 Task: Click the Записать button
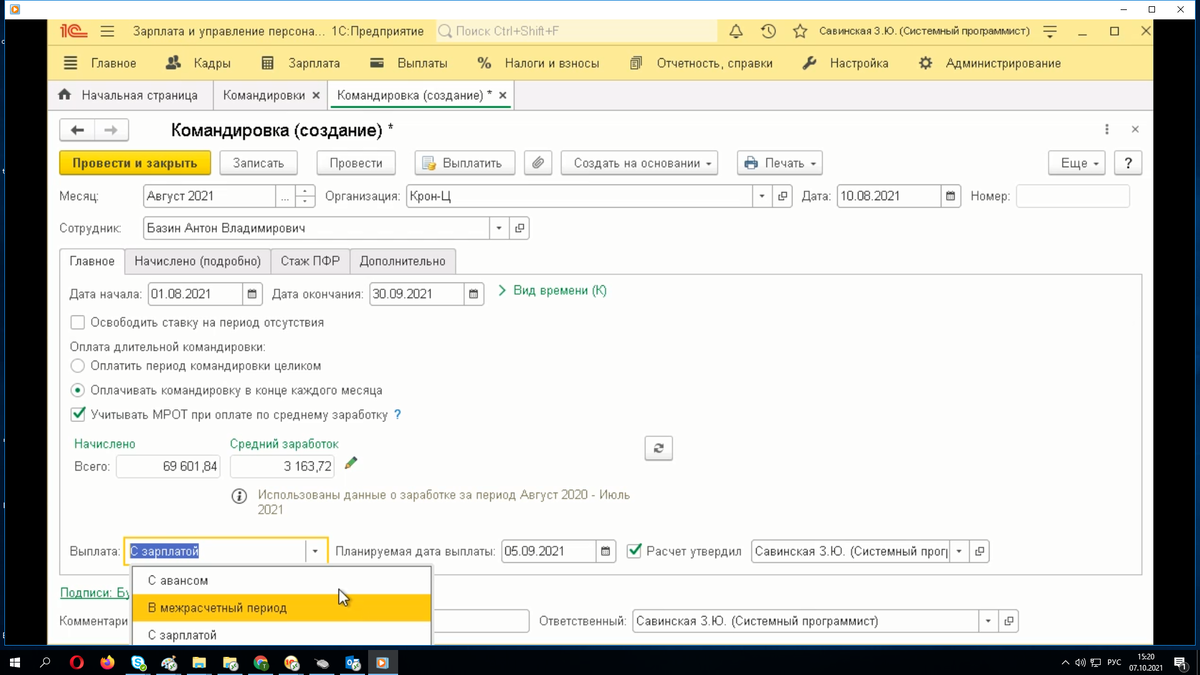pyautogui.click(x=259, y=163)
